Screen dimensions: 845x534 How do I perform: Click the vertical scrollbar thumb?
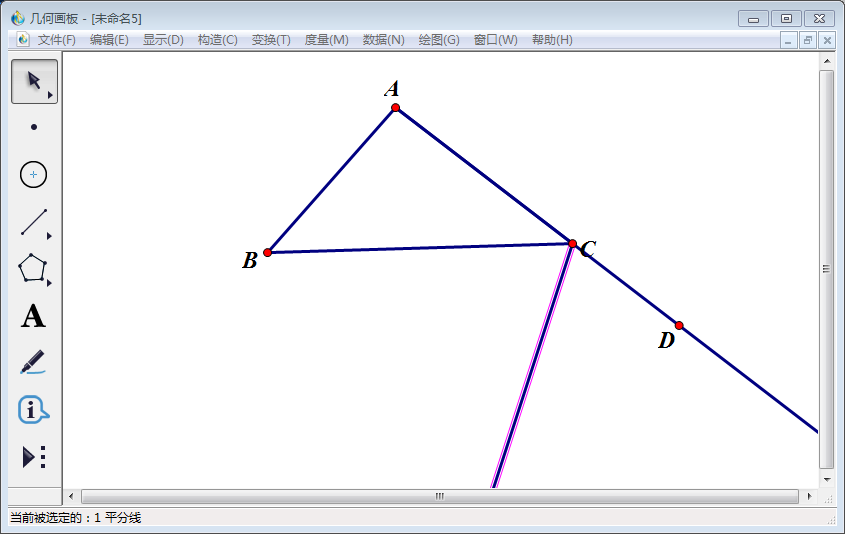point(827,269)
